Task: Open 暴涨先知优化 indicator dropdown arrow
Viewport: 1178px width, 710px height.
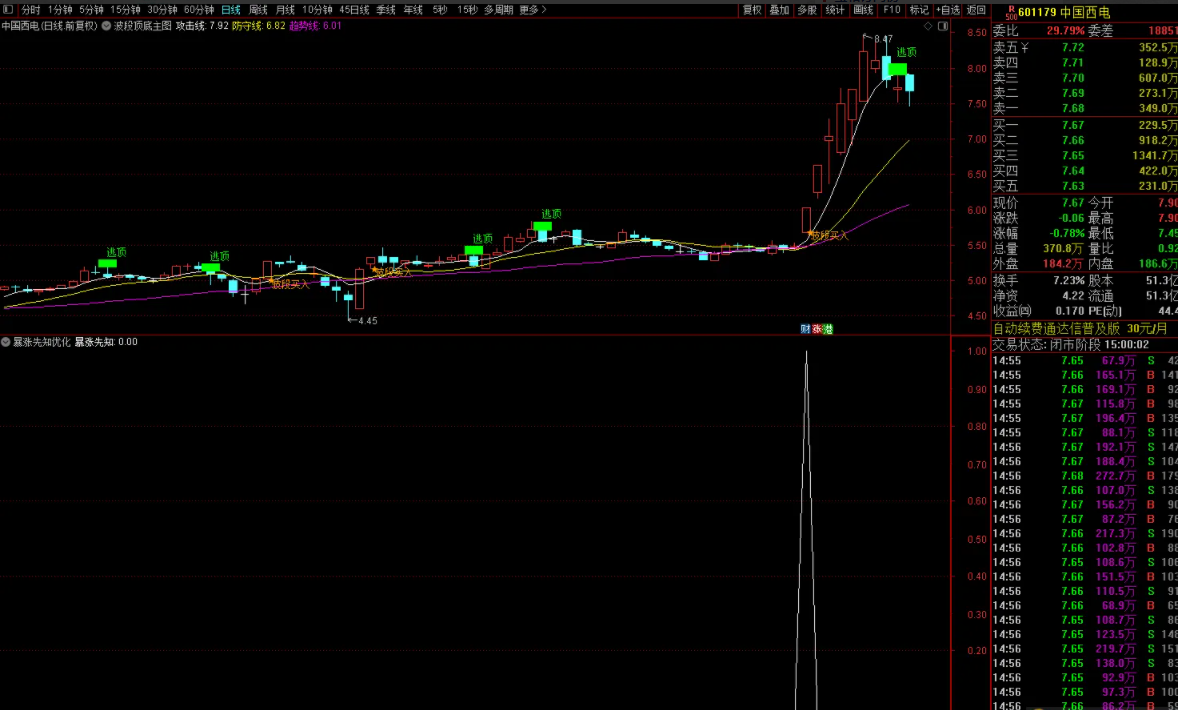Action: [x=5, y=342]
